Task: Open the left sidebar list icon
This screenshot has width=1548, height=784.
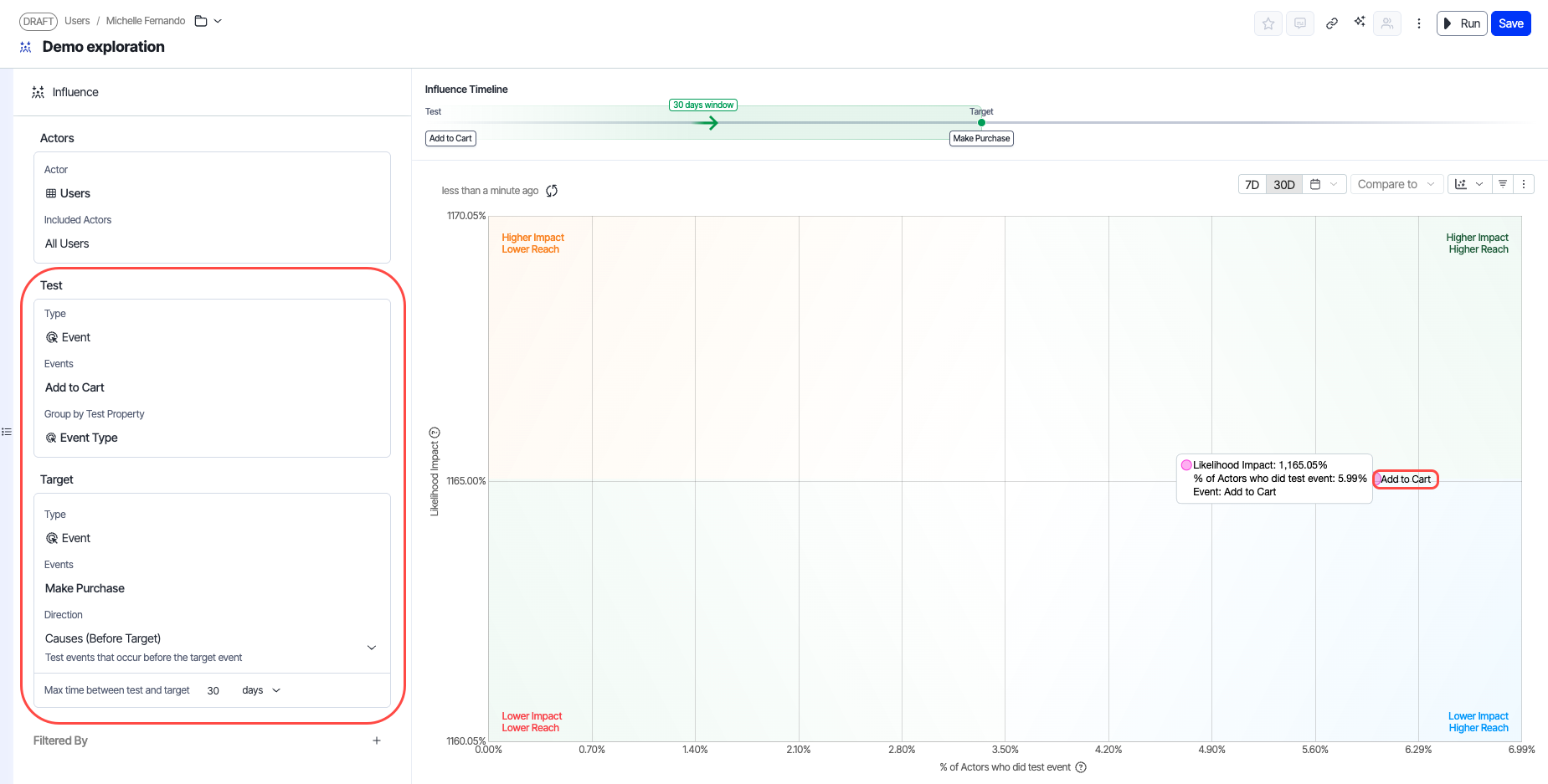Action: coord(7,432)
